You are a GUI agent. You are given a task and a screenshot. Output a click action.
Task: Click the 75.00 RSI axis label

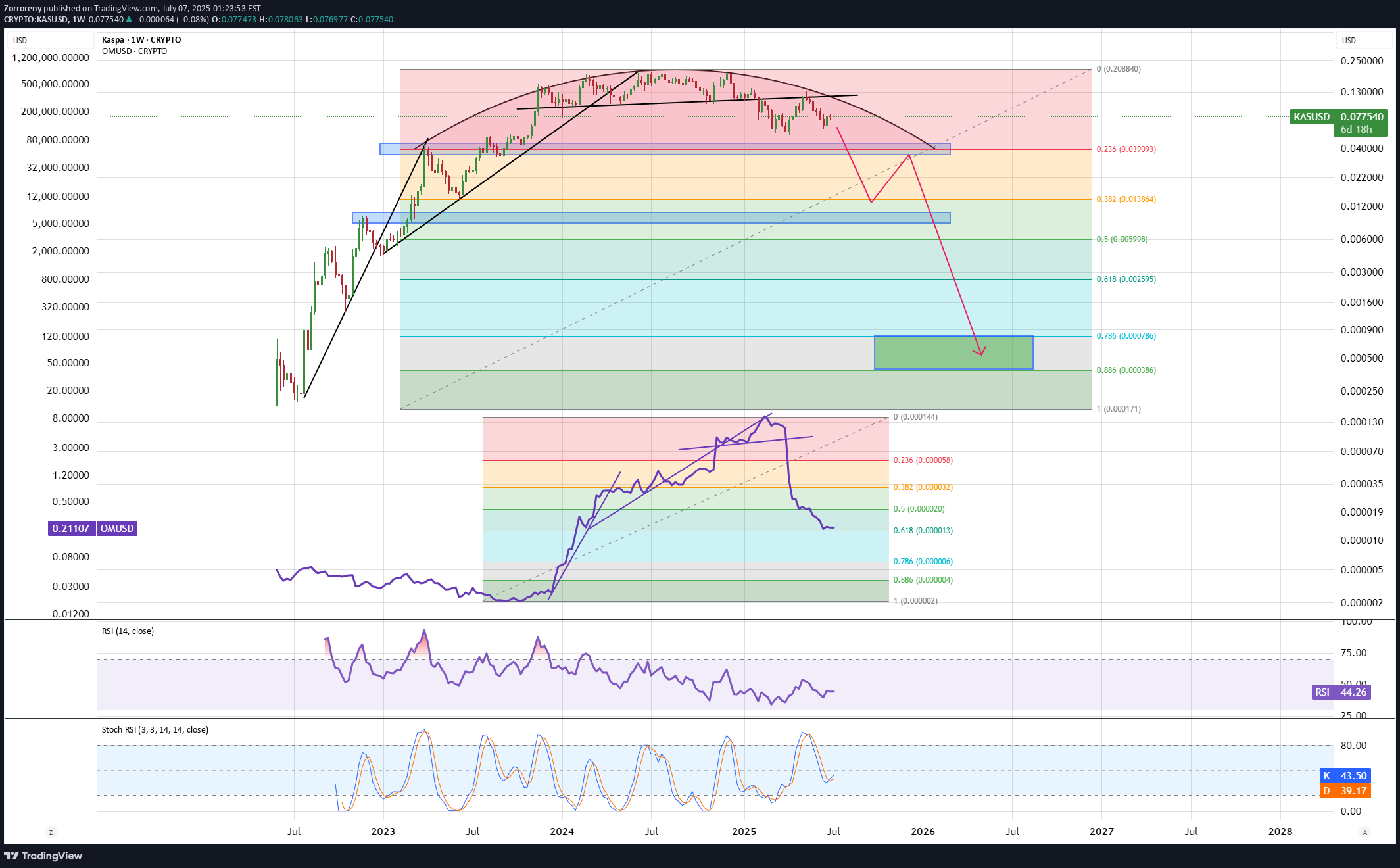tap(1353, 653)
